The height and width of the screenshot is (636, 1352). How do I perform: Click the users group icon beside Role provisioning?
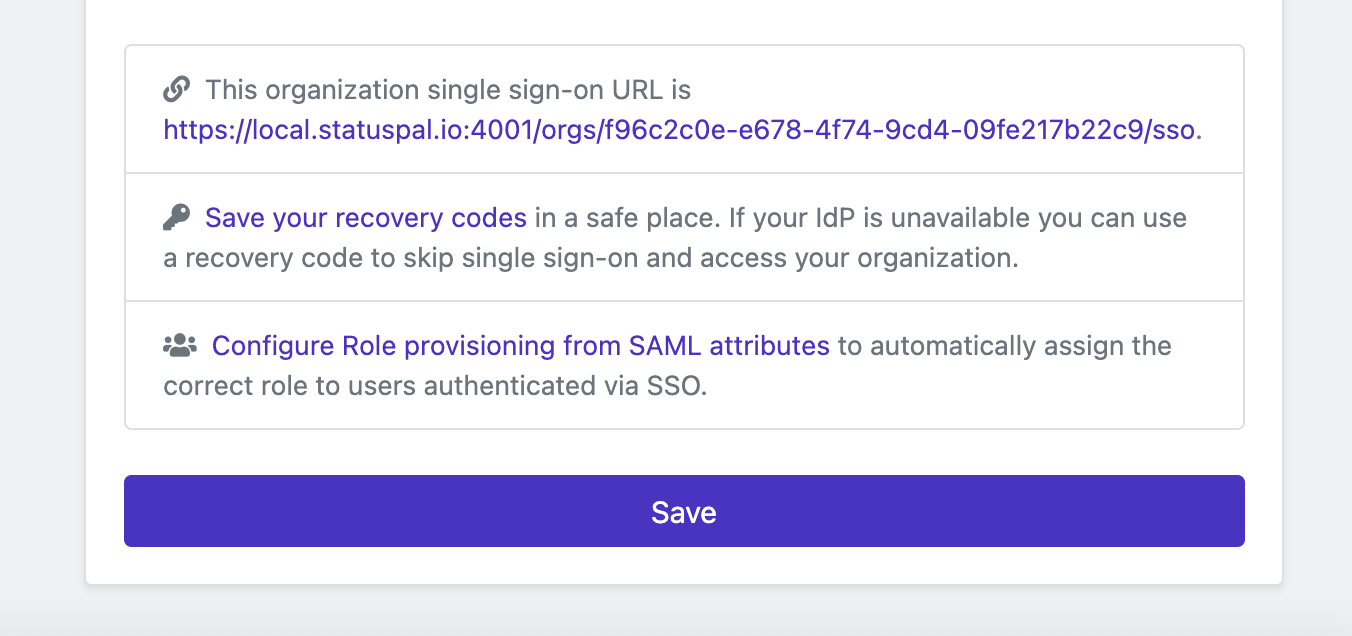[180, 346]
